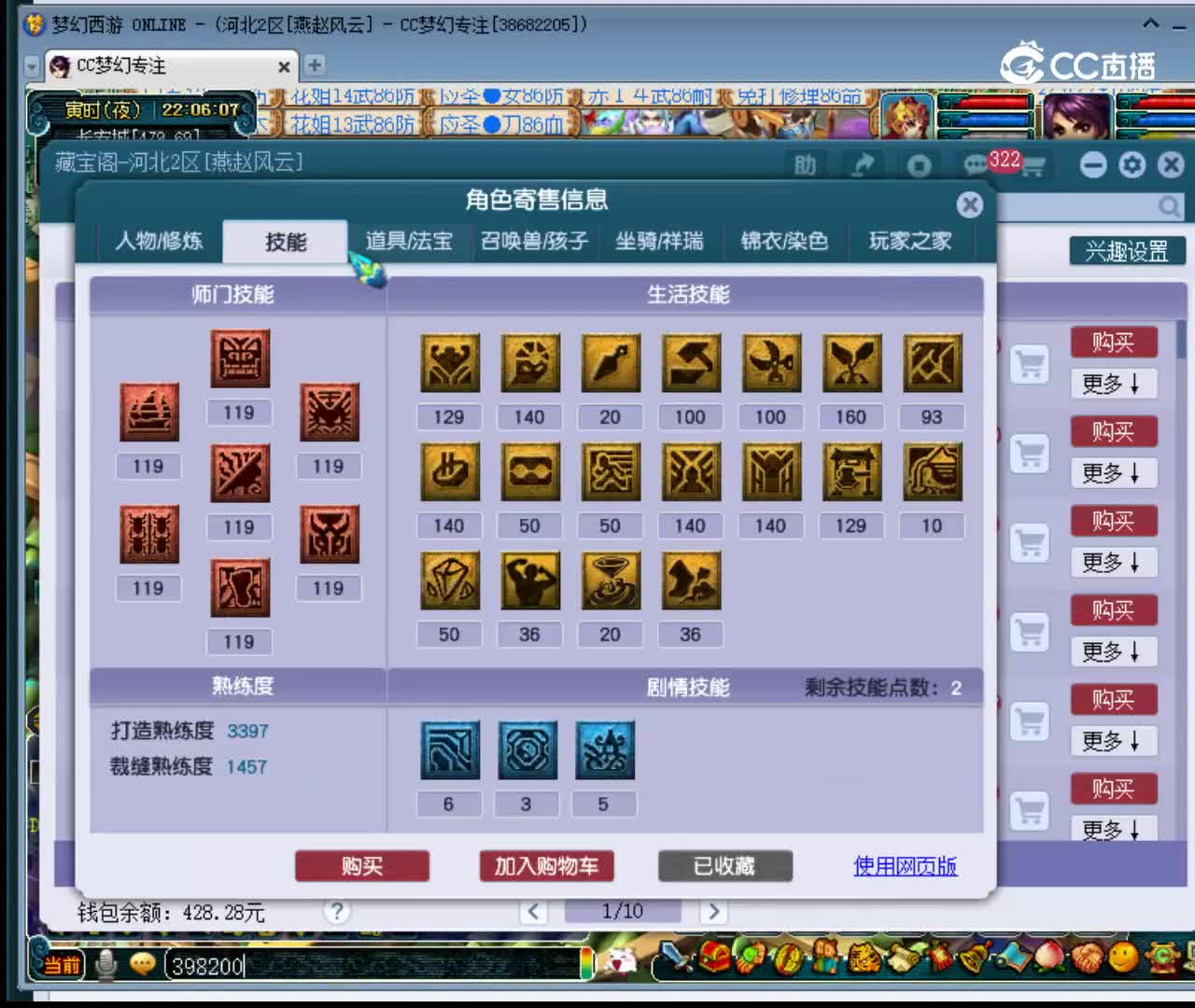Click the hammer skill icon above first 100
The height and width of the screenshot is (1008, 1195).
point(691,363)
